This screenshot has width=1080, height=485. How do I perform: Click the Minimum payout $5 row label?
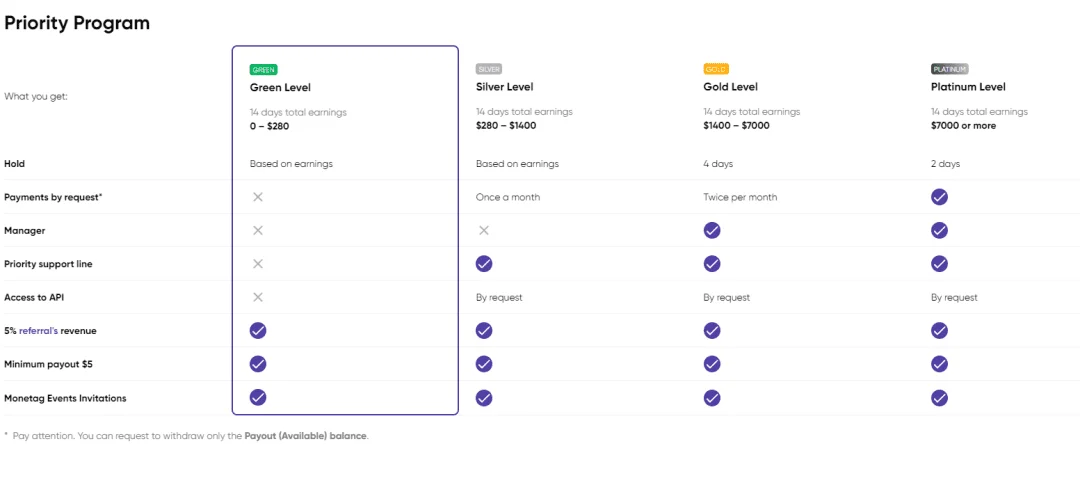48,364
